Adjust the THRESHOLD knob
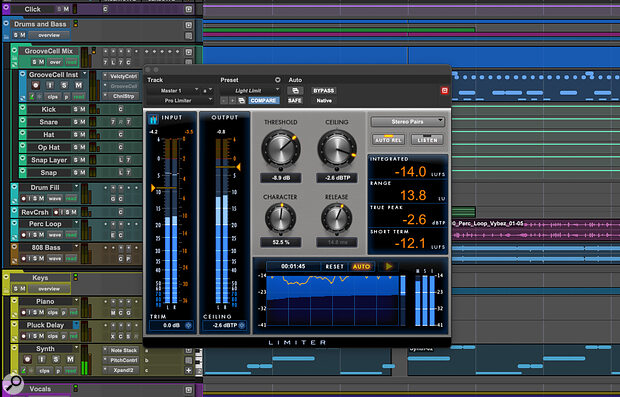 pyautogui.click(x=281, y=149)
